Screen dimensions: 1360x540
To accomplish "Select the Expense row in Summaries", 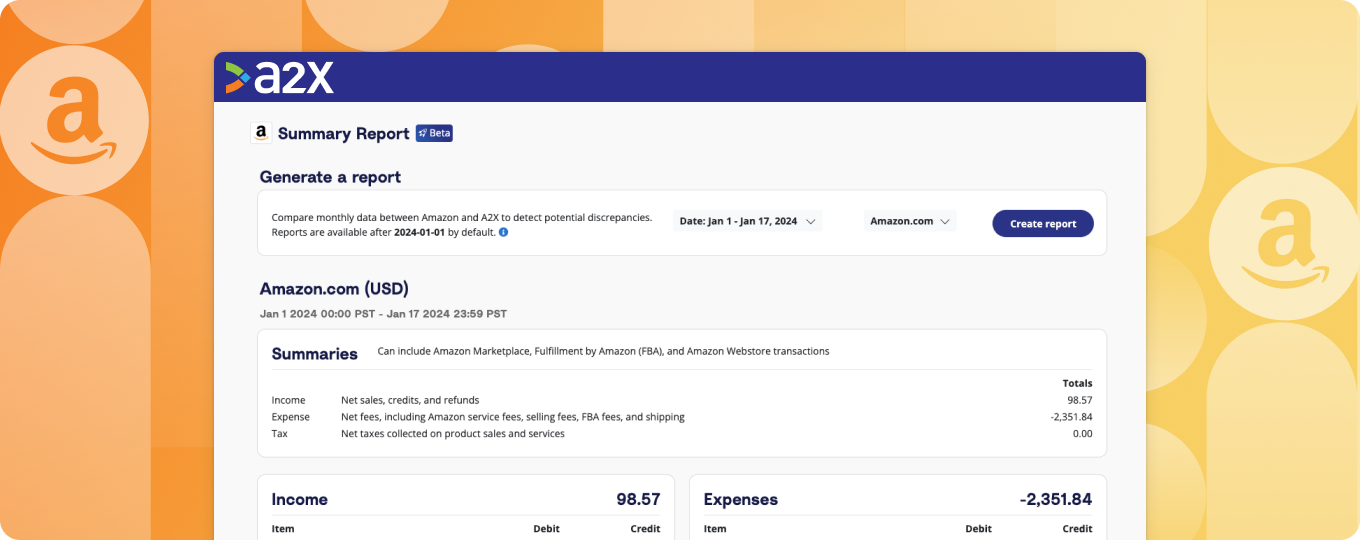I will [x=290, y=417].
